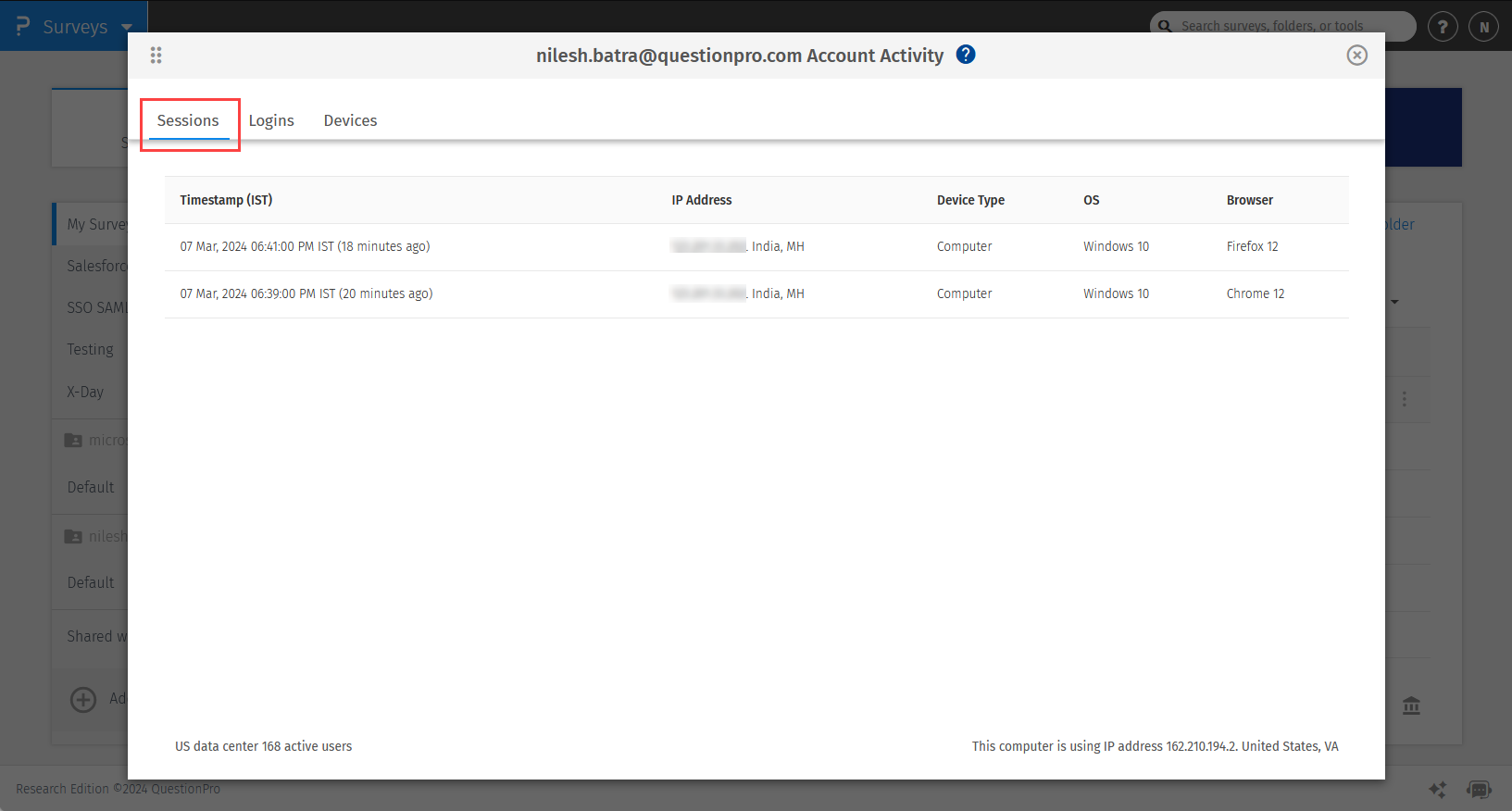Click the blue help icon beside Account Activity

(x=966, y=55)
